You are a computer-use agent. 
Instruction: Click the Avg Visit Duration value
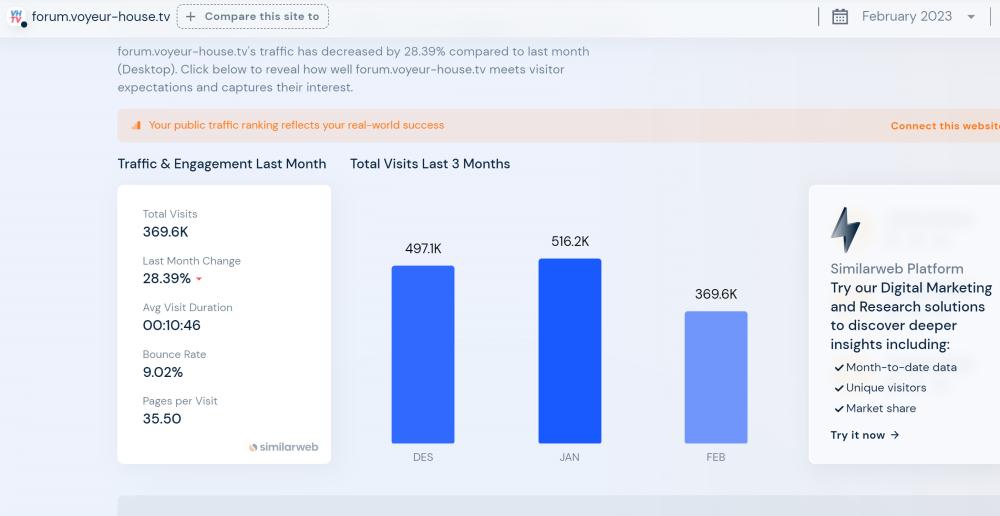coord(172,325)
